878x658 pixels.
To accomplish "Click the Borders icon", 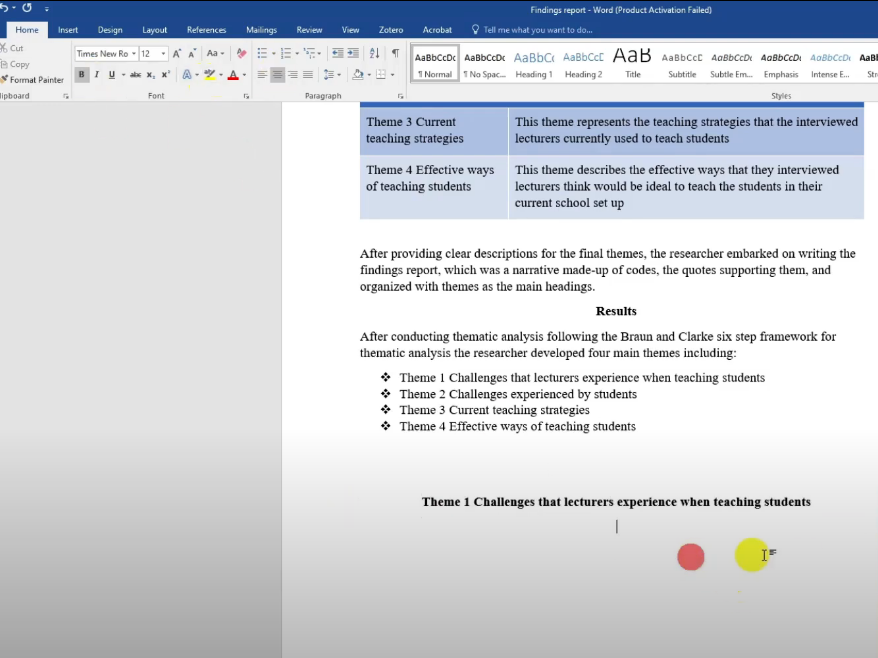I will click(x=381, y=74).
